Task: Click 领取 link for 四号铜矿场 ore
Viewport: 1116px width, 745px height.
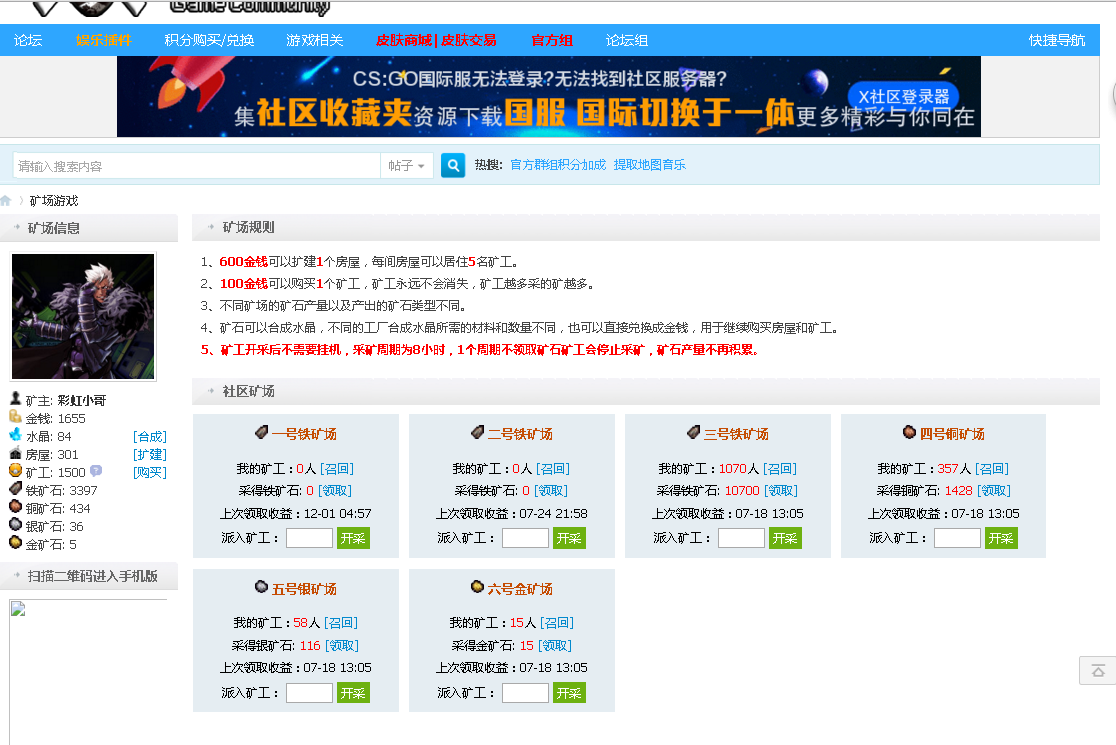Action: point(996,490)
